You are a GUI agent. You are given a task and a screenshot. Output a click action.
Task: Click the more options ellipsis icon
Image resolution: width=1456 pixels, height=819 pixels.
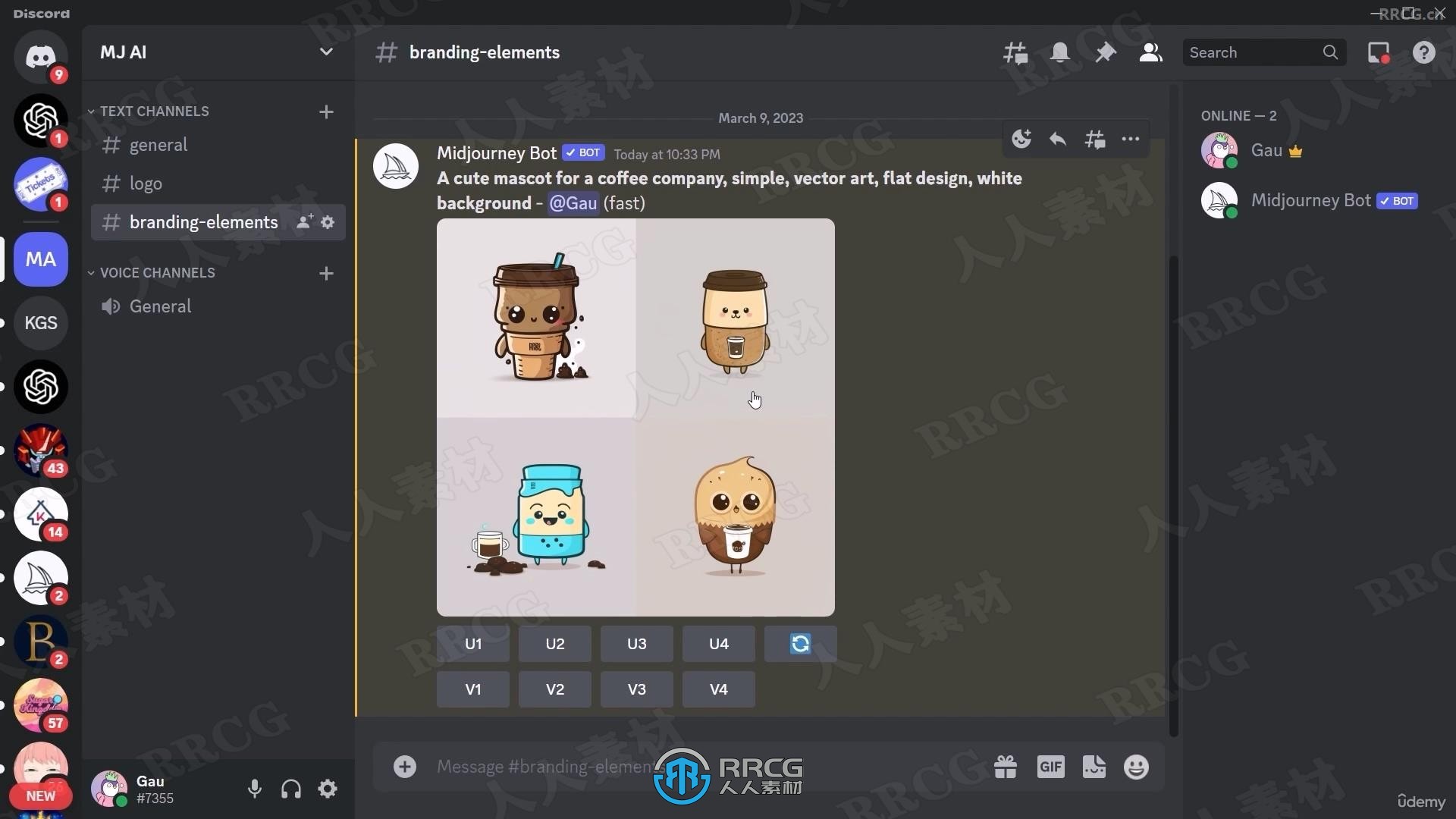click(1131, 139)
